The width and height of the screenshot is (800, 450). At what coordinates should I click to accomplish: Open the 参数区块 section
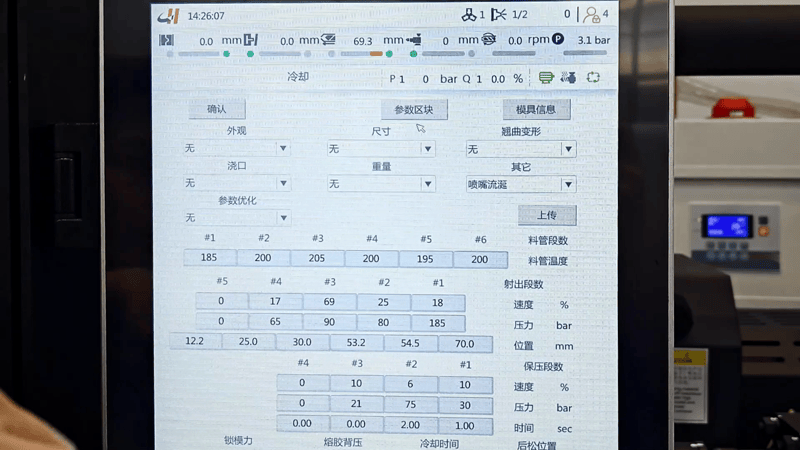coord(413,109)
